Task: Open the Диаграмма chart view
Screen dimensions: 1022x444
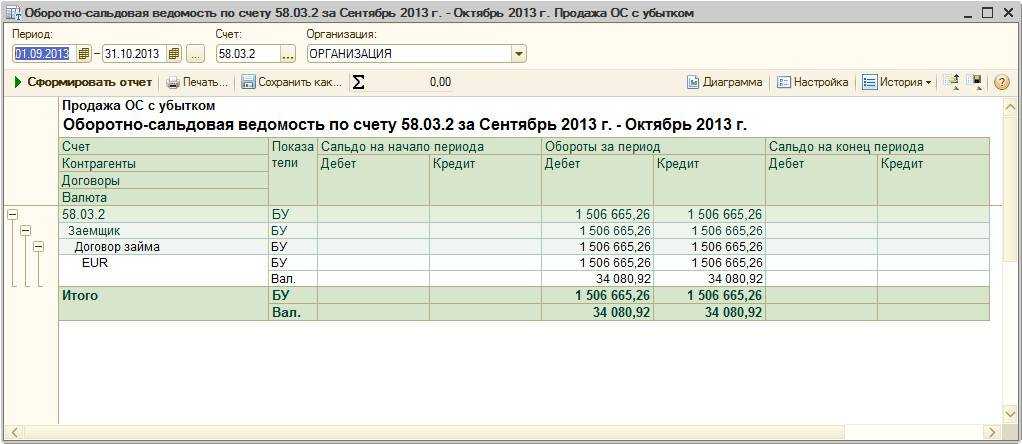Action: click(x=725, y=82)
